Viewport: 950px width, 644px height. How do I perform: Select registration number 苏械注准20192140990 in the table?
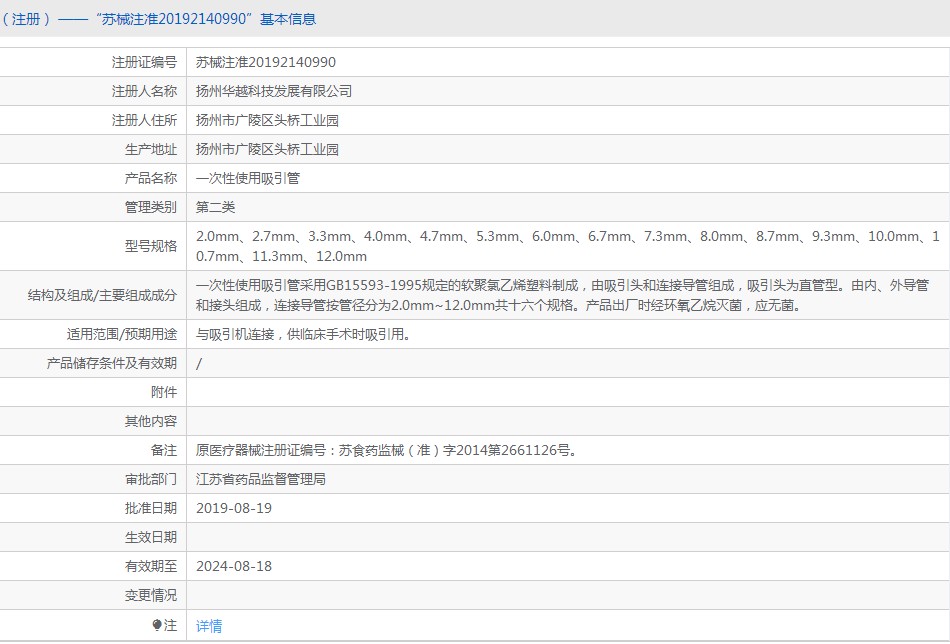pos(266,62)
